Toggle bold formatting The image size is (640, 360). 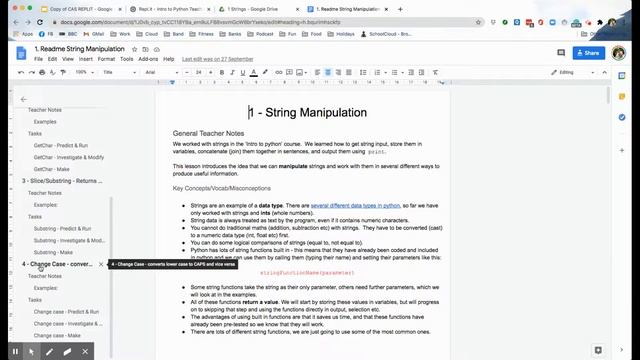point(222,72)
